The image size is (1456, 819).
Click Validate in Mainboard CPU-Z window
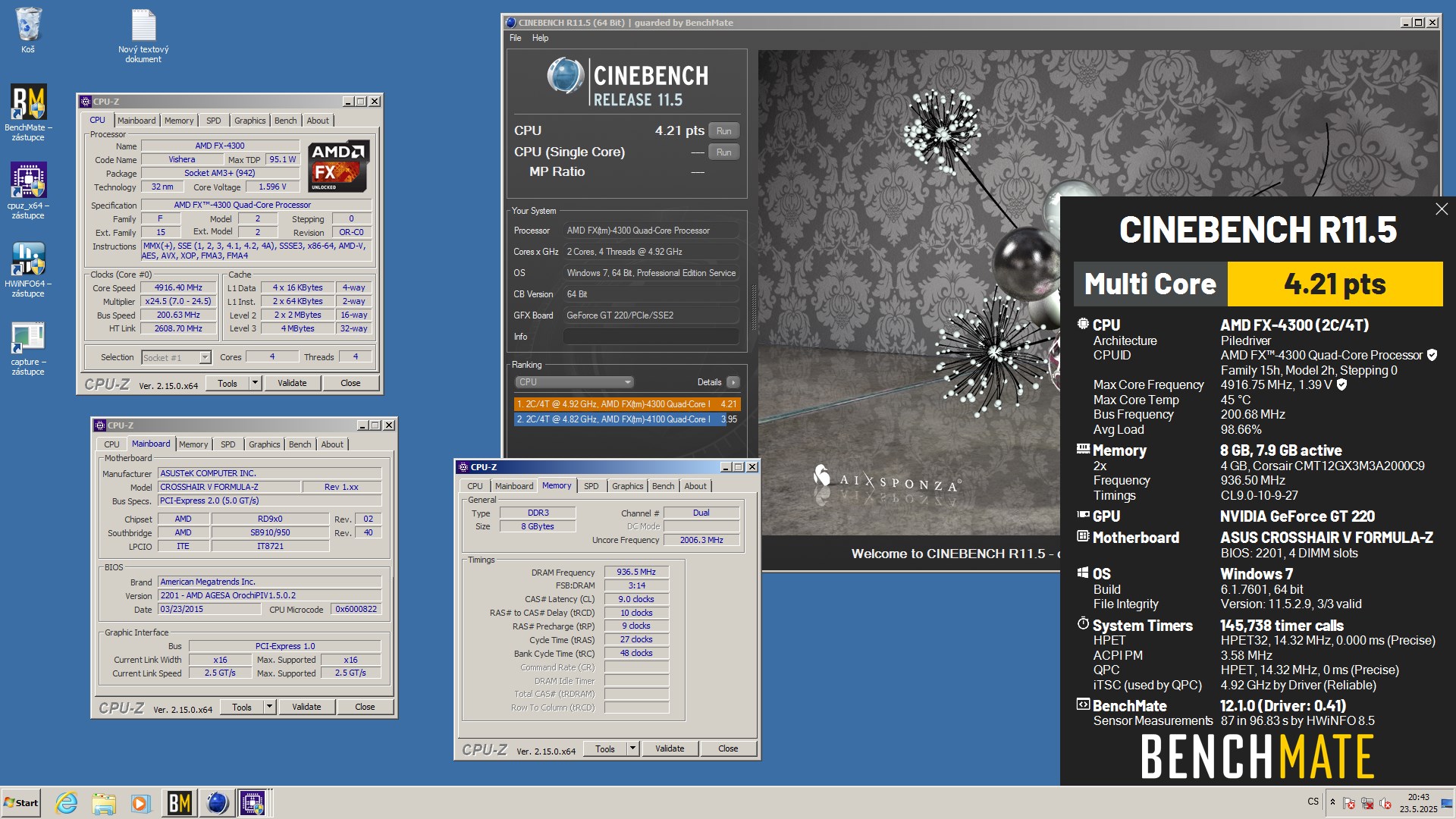(306, 707)
